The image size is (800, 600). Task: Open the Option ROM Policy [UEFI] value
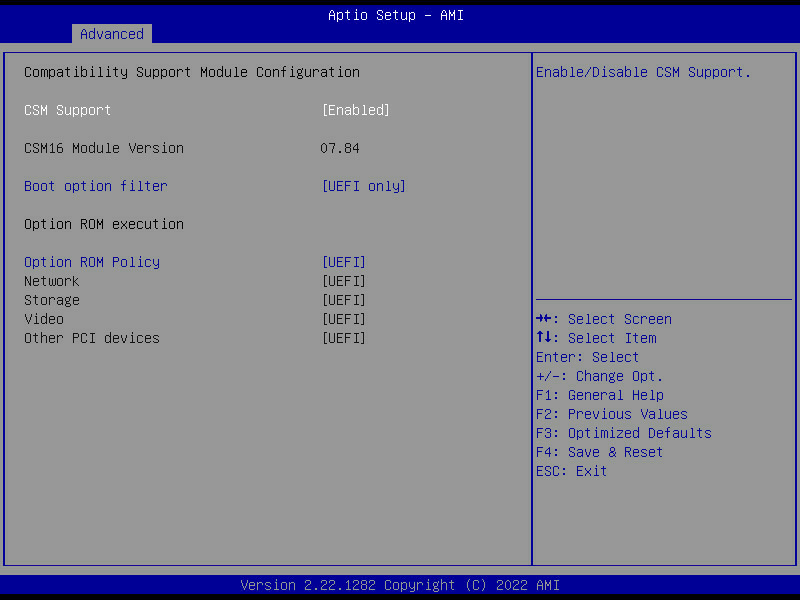coord(344,262)
